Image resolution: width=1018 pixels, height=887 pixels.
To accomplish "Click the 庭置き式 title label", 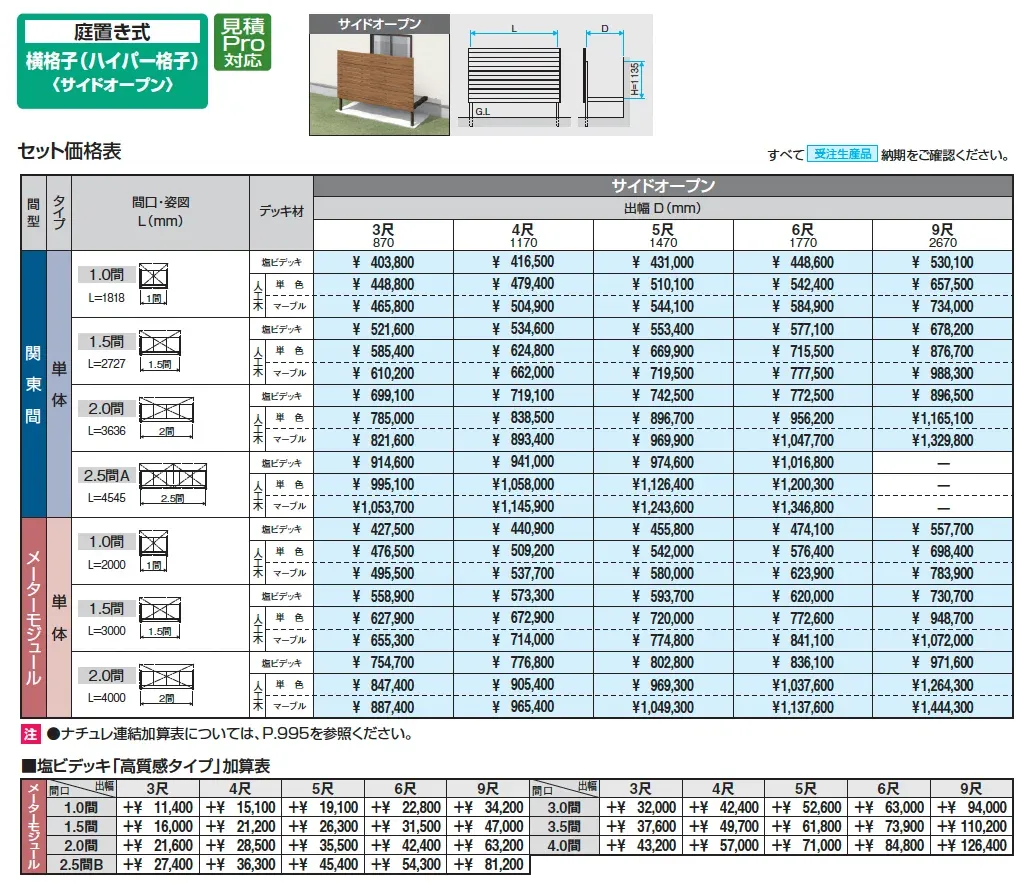I will coord(112,33).
